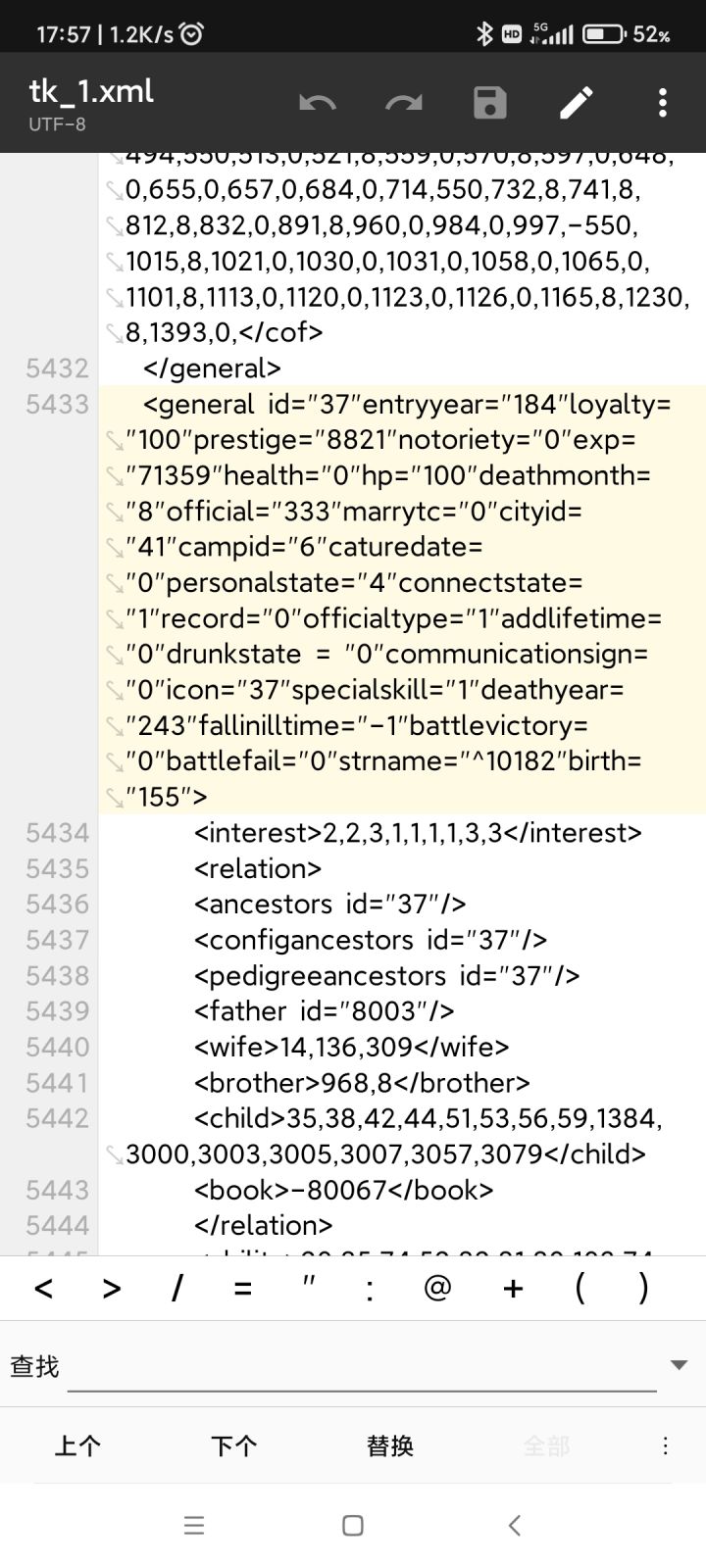Insert the less-than symbol key
706x1568 pixels.
click(x=43, y=1288)
